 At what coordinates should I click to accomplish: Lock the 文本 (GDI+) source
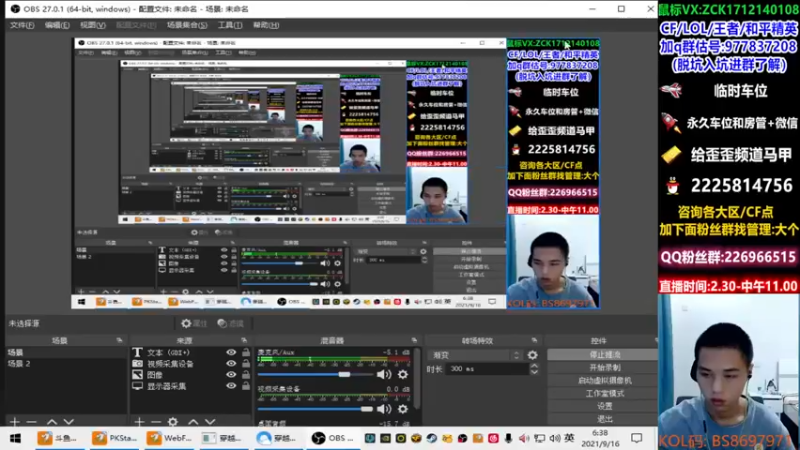pyautogui.click(x=246, y=352)
